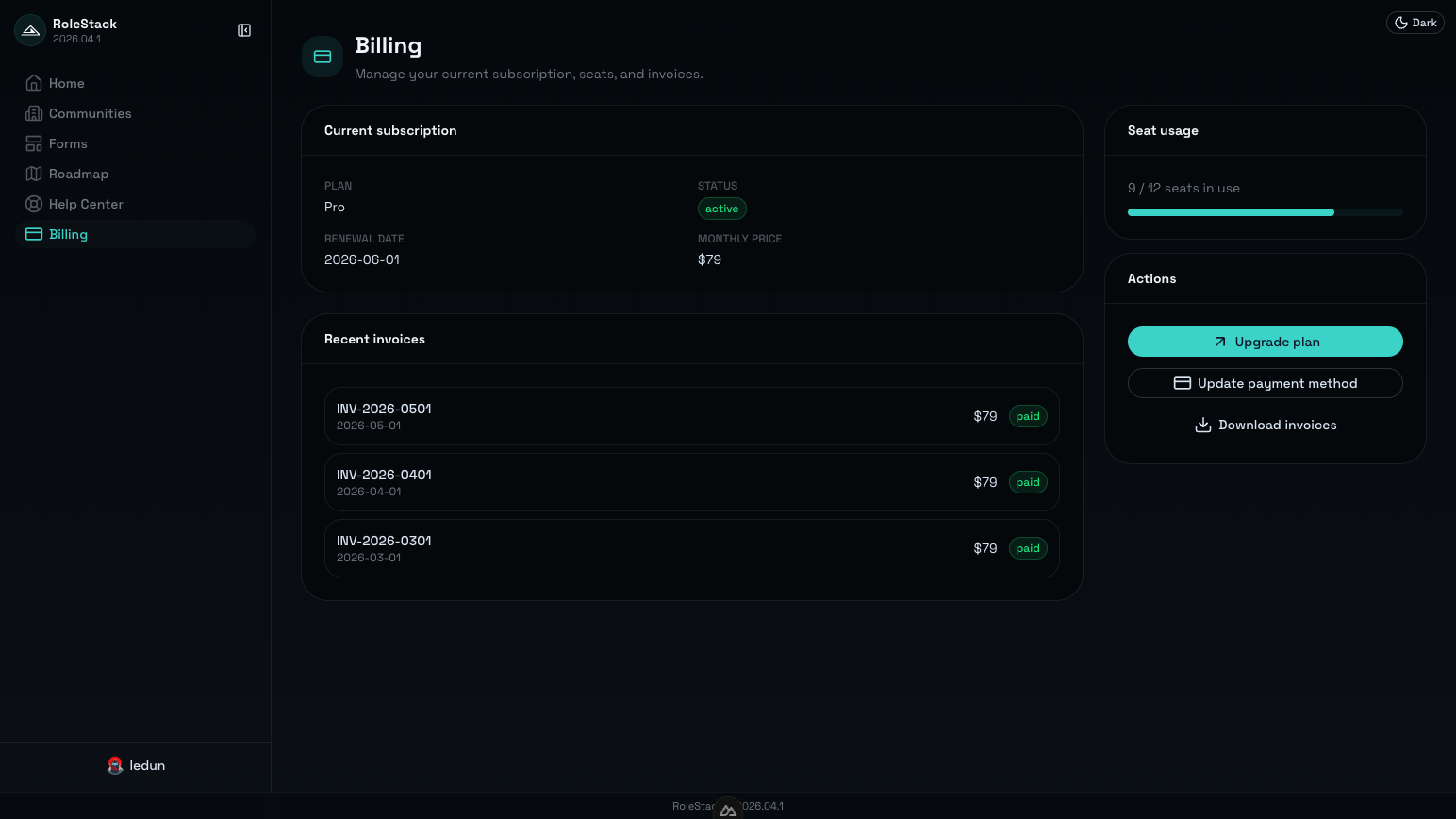This screenshot has height=819, width=1456.
Task: Click the Help Center lifebuoy icon
Action: [x=34, y=204]
